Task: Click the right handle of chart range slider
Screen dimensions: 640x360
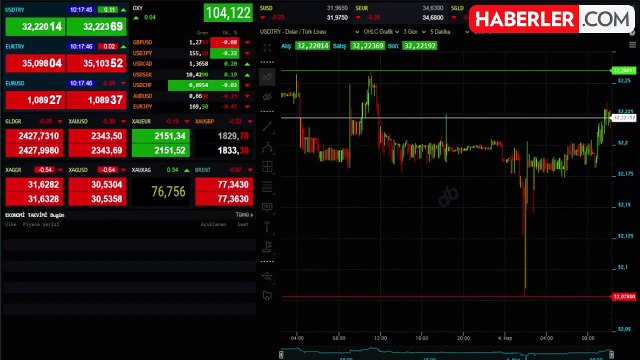Action: pos(611,354)
